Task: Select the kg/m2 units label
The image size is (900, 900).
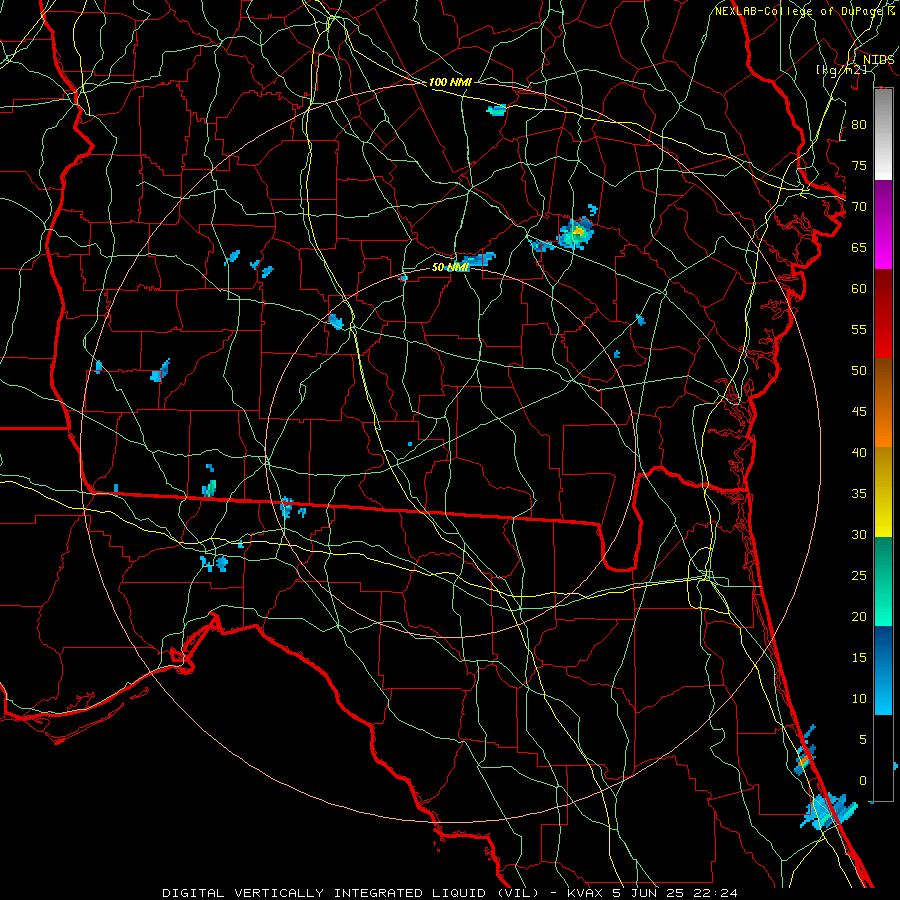Action: pos(841,70)
